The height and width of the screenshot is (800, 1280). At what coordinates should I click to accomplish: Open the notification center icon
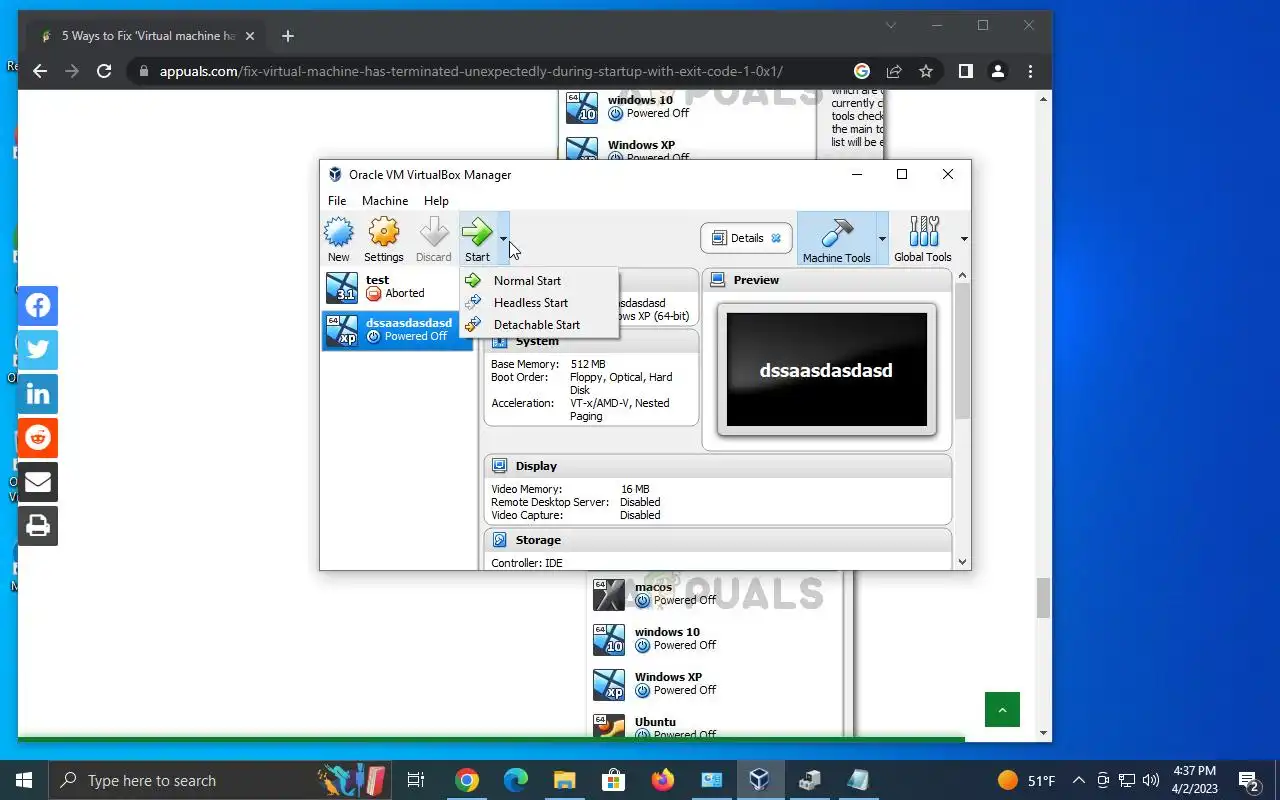(1249, 780)
